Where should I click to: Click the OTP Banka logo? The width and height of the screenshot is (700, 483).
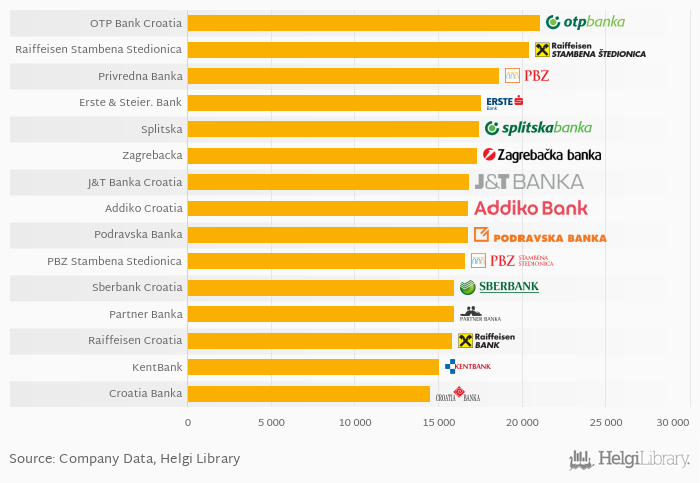[x=585, y=22]
